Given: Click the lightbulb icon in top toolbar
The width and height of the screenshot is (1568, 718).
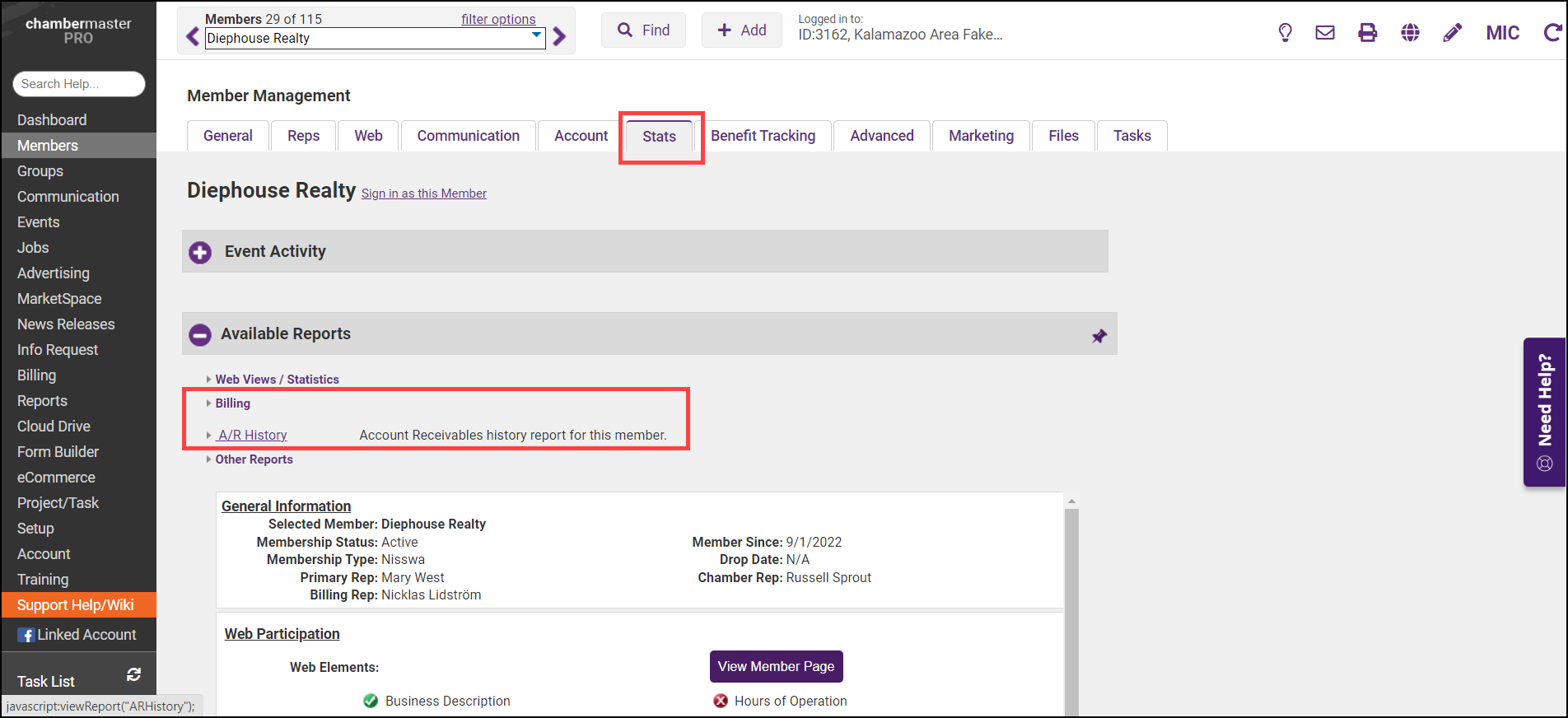Looking at the screenshot, I should click(1285, 33).
